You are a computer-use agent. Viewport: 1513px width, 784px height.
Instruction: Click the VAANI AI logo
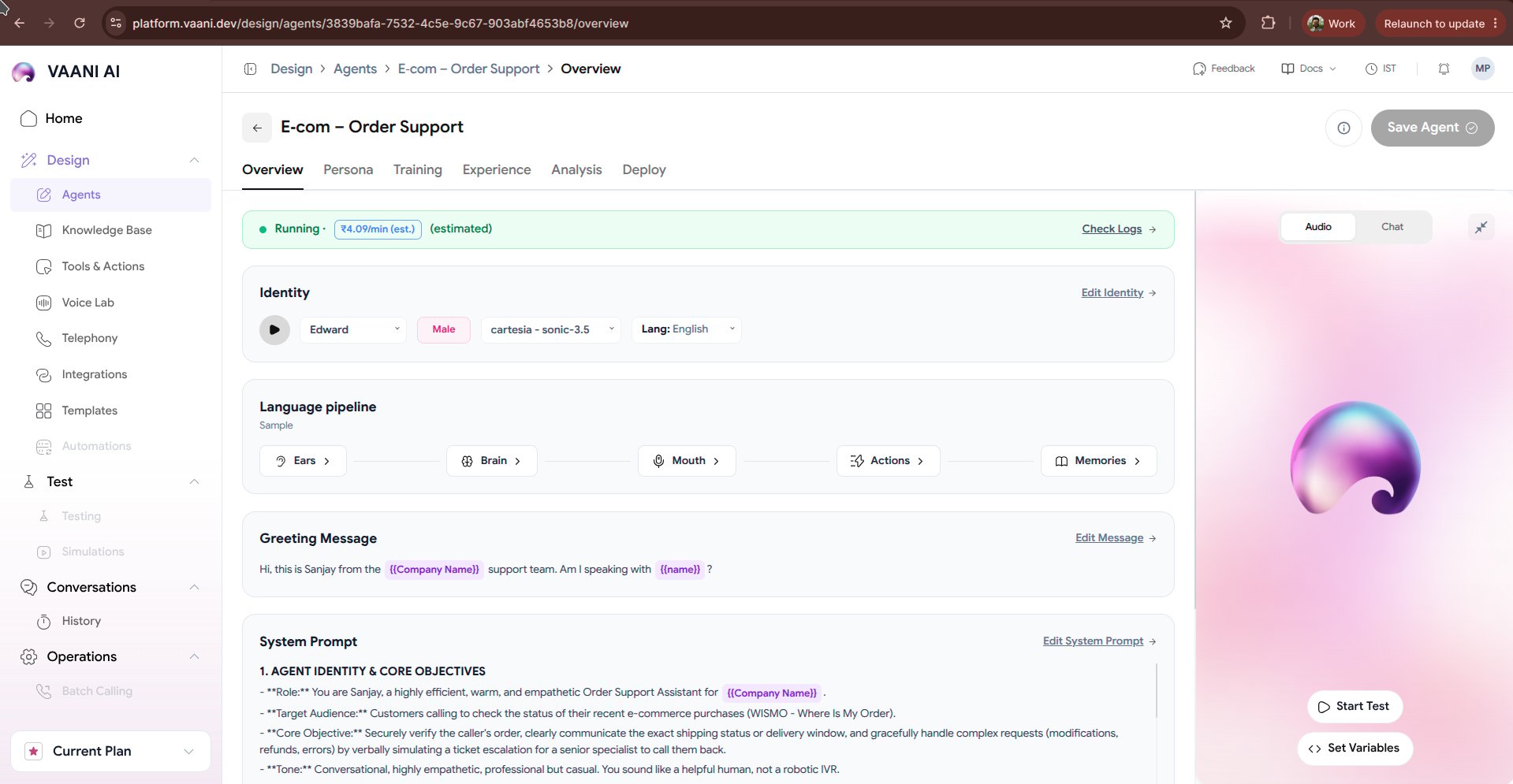[x=67, y=72]
